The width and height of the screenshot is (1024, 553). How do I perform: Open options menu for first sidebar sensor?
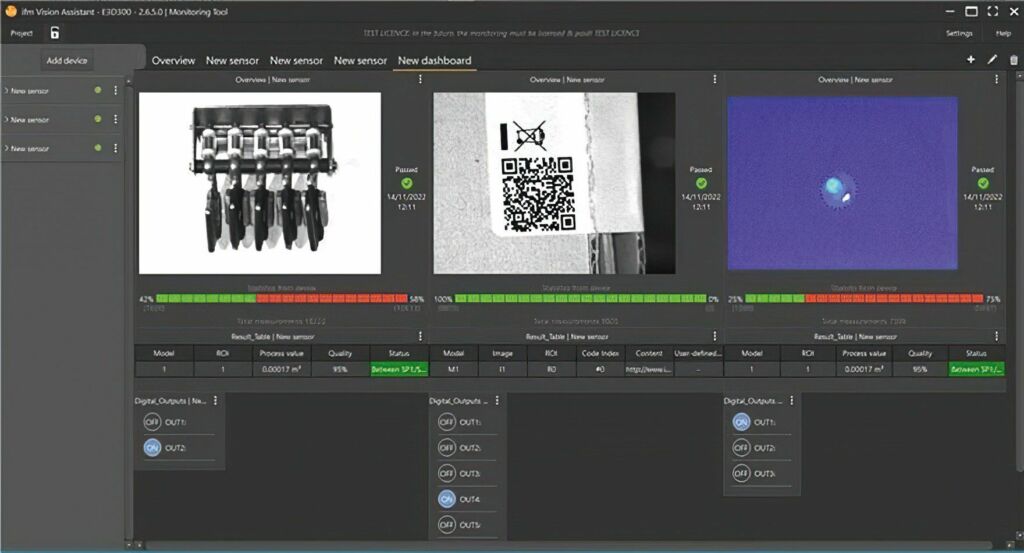tap(116, 91)
